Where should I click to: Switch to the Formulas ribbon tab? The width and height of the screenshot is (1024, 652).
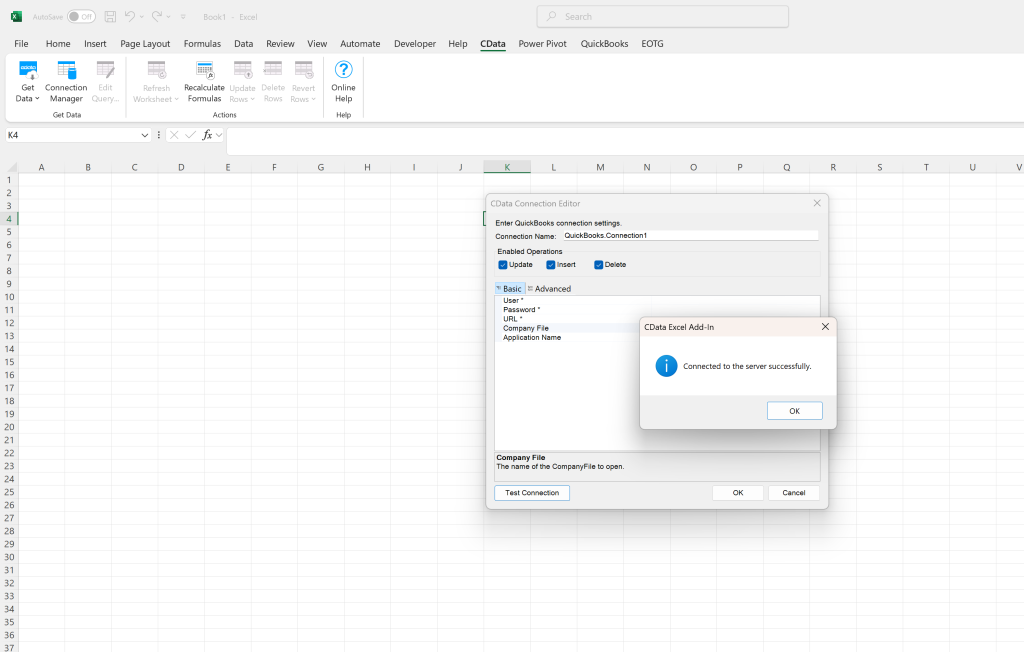[x=202, y=44]
